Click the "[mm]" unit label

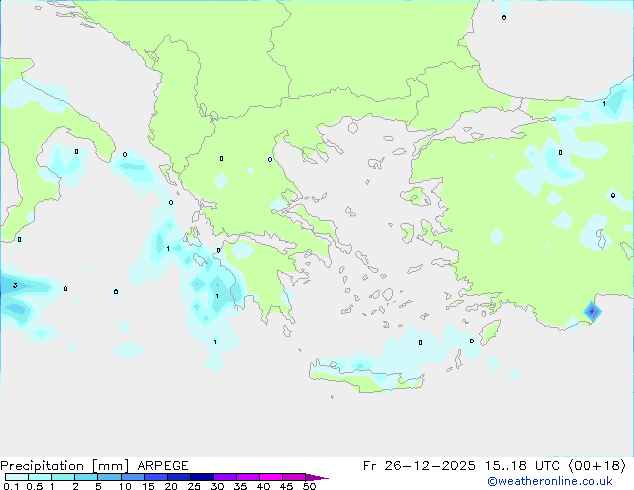coord(111,466)
